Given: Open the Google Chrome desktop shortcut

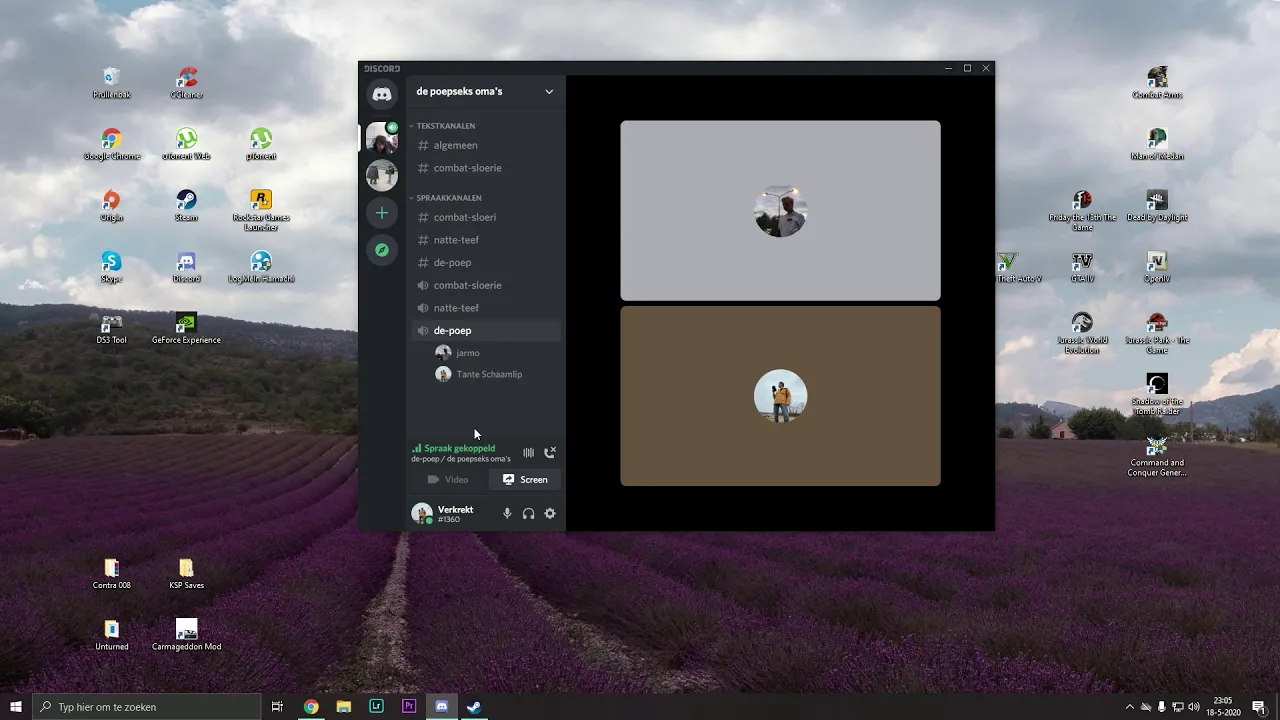Looking at the screenshot, I should (x=111, y=144).
